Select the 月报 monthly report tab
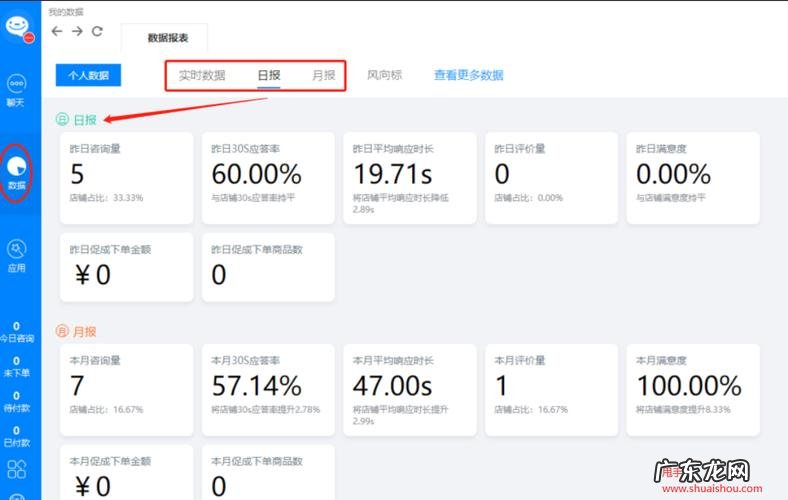 pos(323,75)
